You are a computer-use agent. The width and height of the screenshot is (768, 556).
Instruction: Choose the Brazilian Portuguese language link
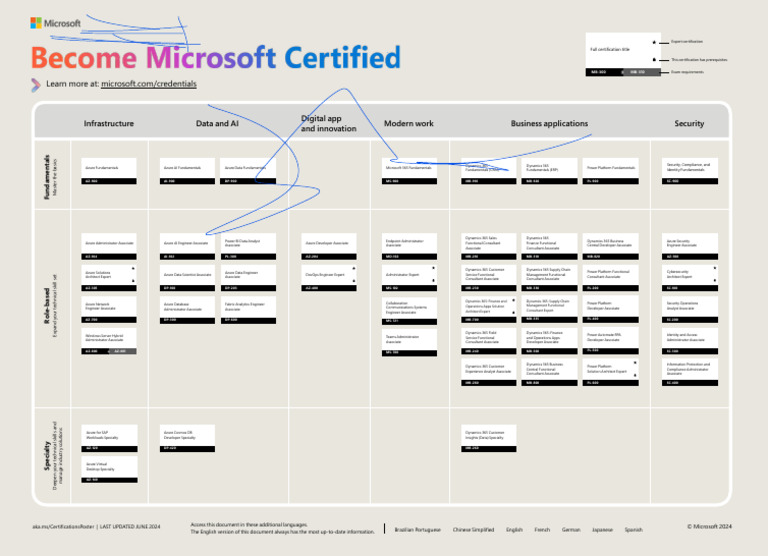click(x=417, y=530)
